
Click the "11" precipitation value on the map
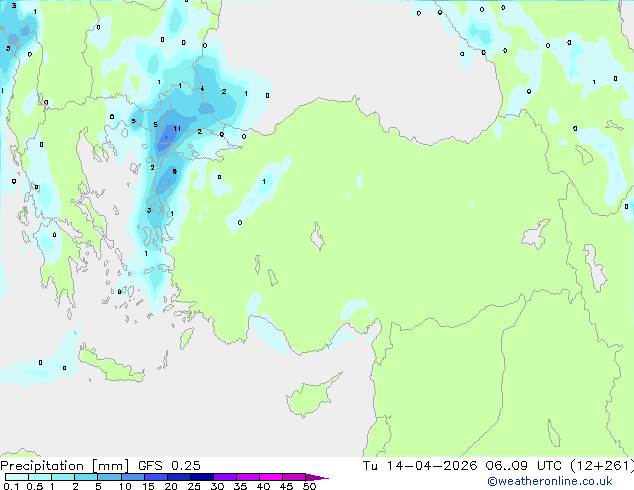coord(177,129)
